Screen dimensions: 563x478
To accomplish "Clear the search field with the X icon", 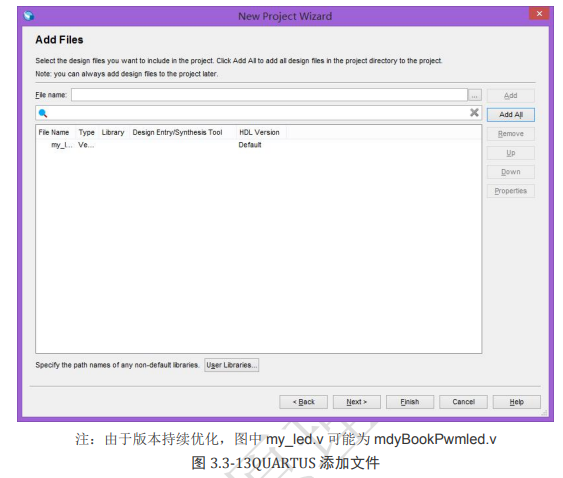I will (474, 113).
